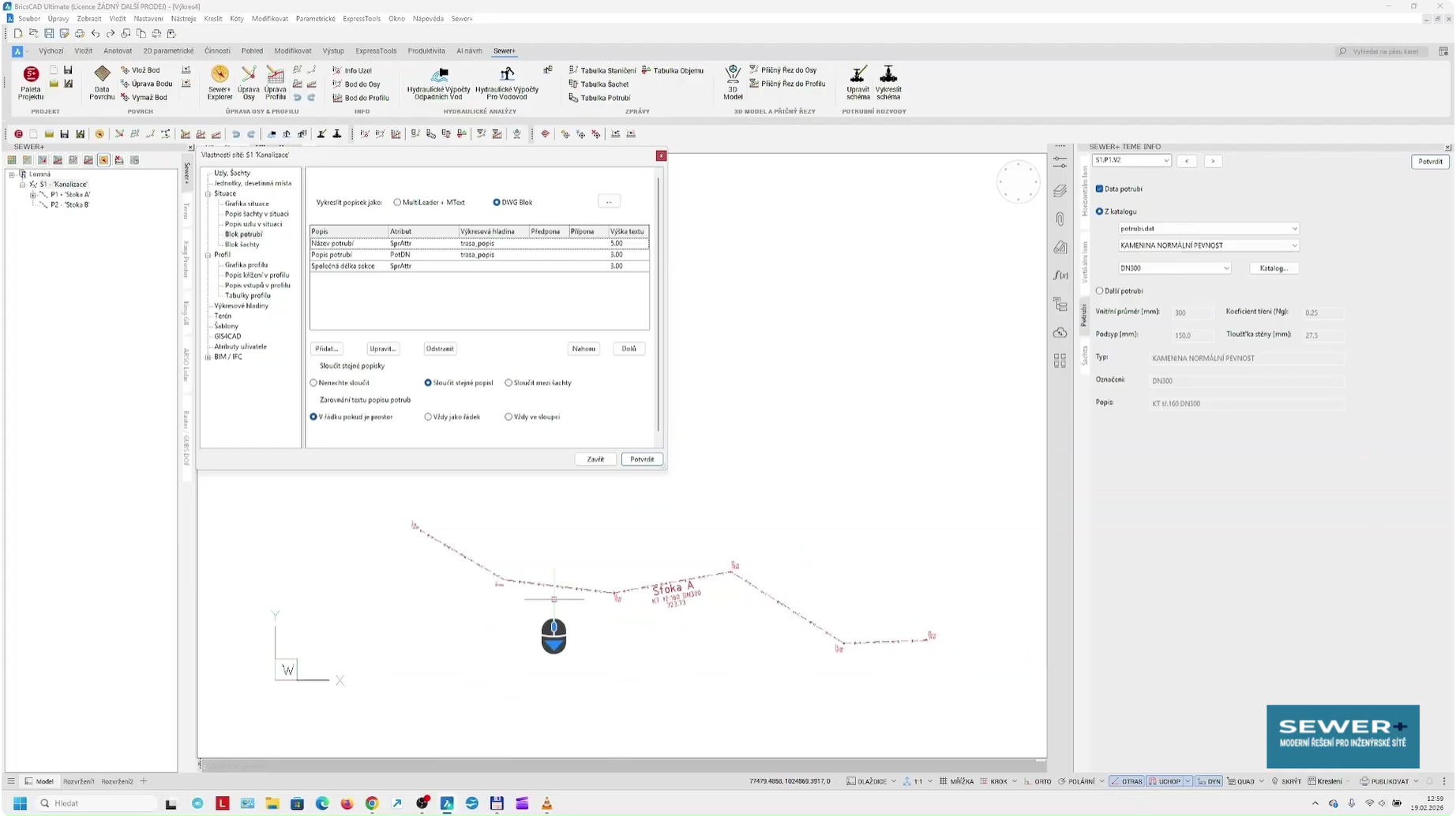Select the Nenechte sloučit radio option
This screenshot has height=816, width=1456.
[x=314, y=383]
